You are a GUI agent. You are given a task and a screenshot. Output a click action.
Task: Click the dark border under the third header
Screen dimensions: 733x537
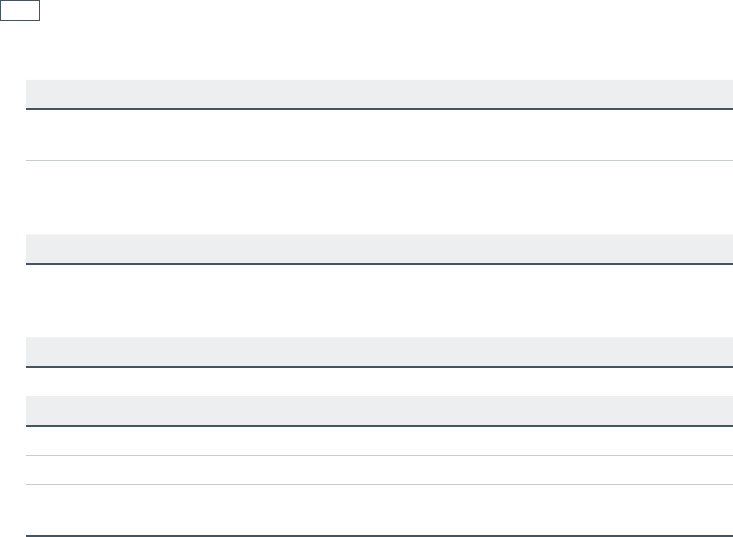(x=379, y=367)
